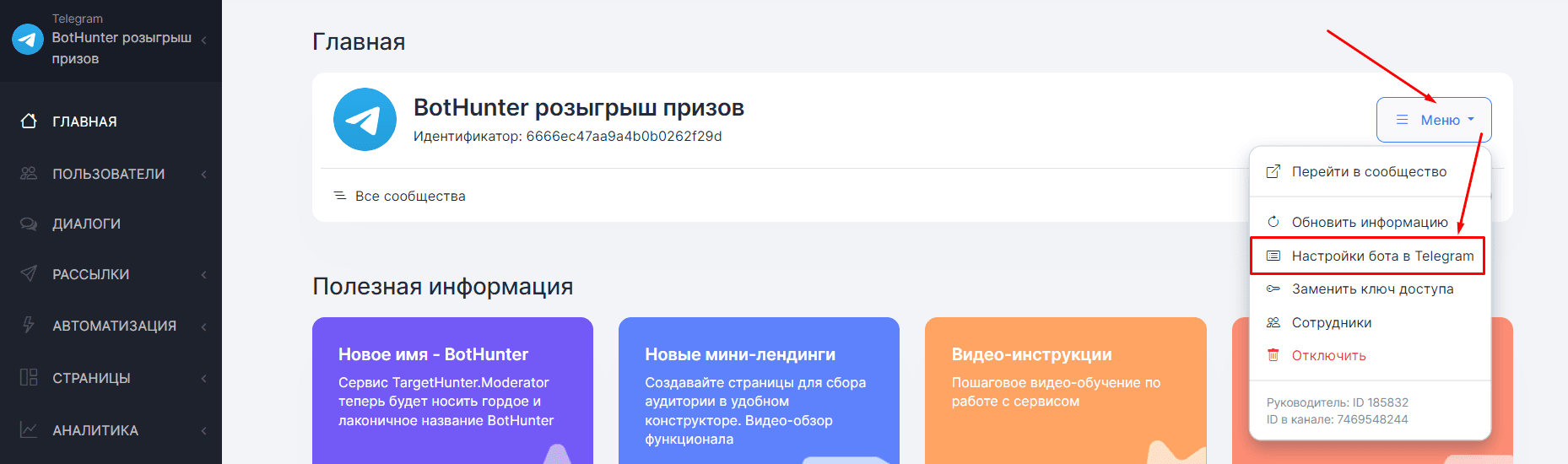Click the Все сообщества link

[410, 196]
